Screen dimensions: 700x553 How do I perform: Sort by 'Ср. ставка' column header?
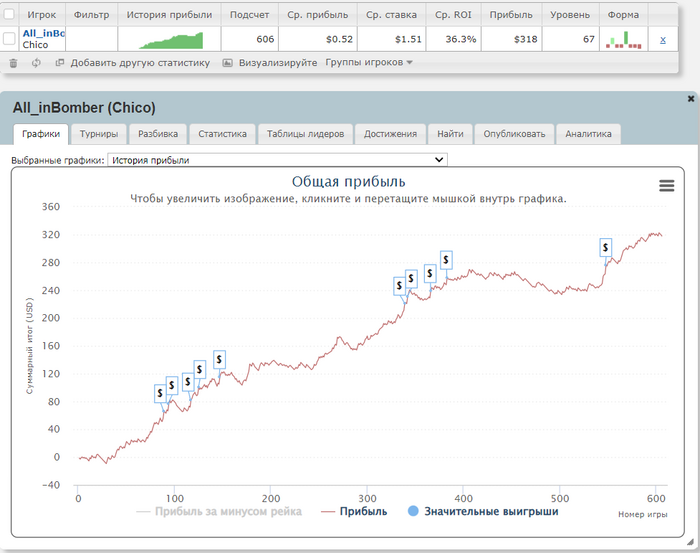[391, 15]
